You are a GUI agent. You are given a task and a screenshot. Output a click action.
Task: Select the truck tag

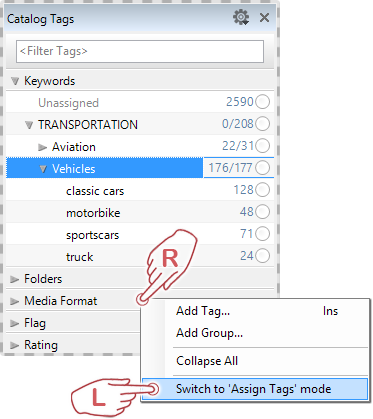pyautogui.click(x=80, y=257)
